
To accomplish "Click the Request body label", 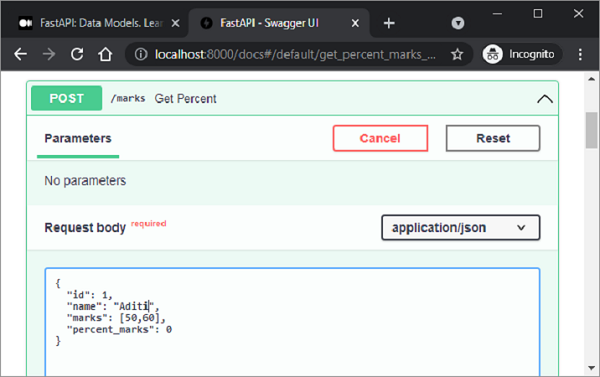I will coord(85,228).
